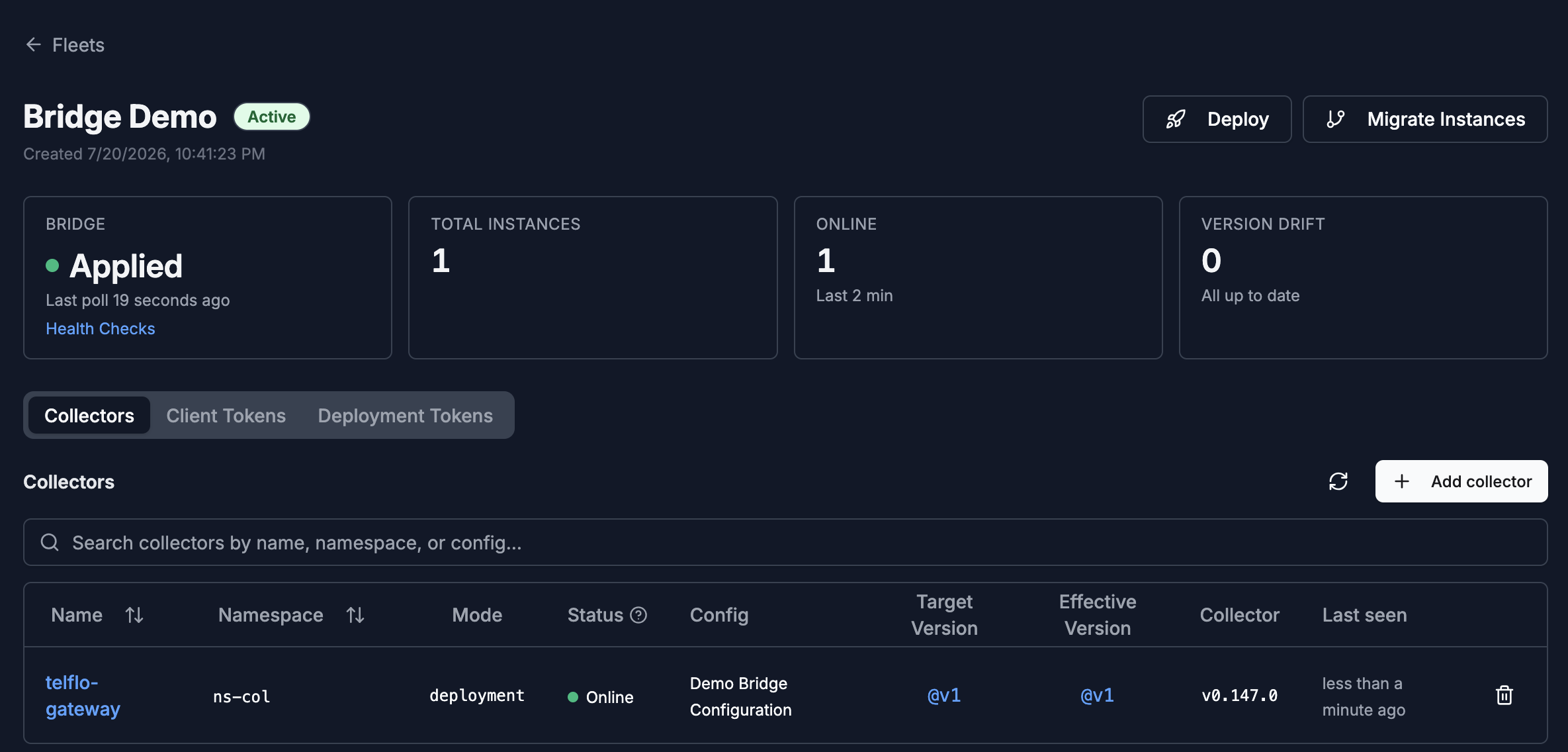The width and height of the screenshot is (1568, 752).
Task: Click the green dot beside Applied
Action: [x=52, y=265]
